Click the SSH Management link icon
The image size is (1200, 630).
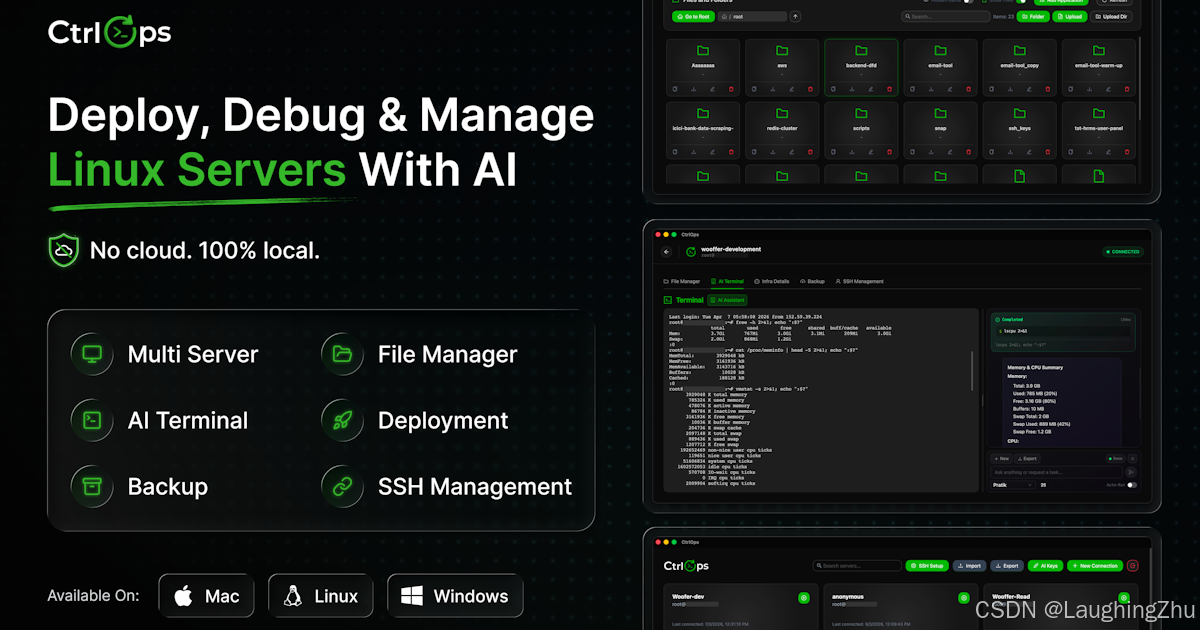(342, 486)
